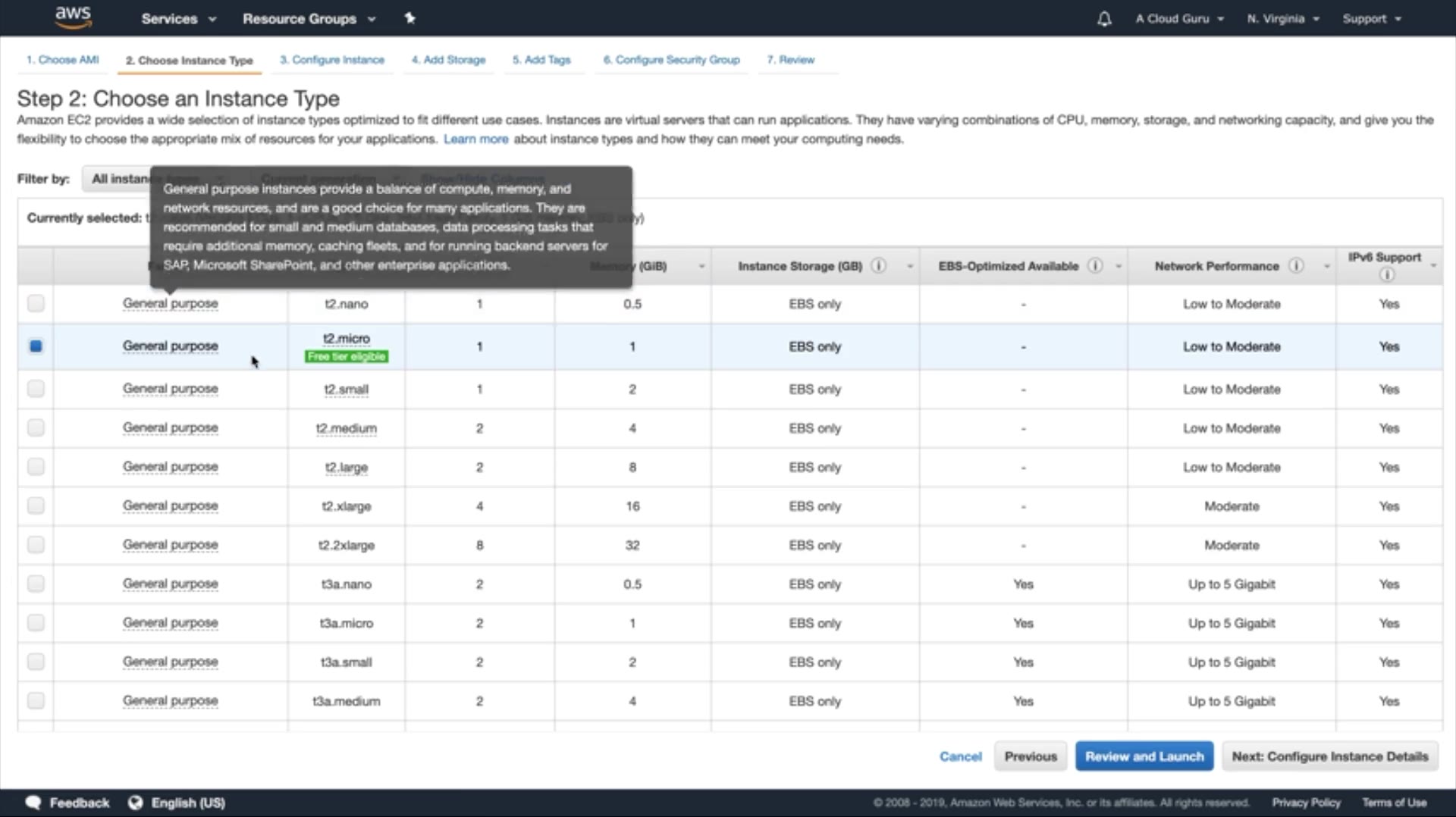The height and width of the screenshot is (817, 1456).
Task: Select the t2.nano instance checkbox
Action: [x=36, y=304]
